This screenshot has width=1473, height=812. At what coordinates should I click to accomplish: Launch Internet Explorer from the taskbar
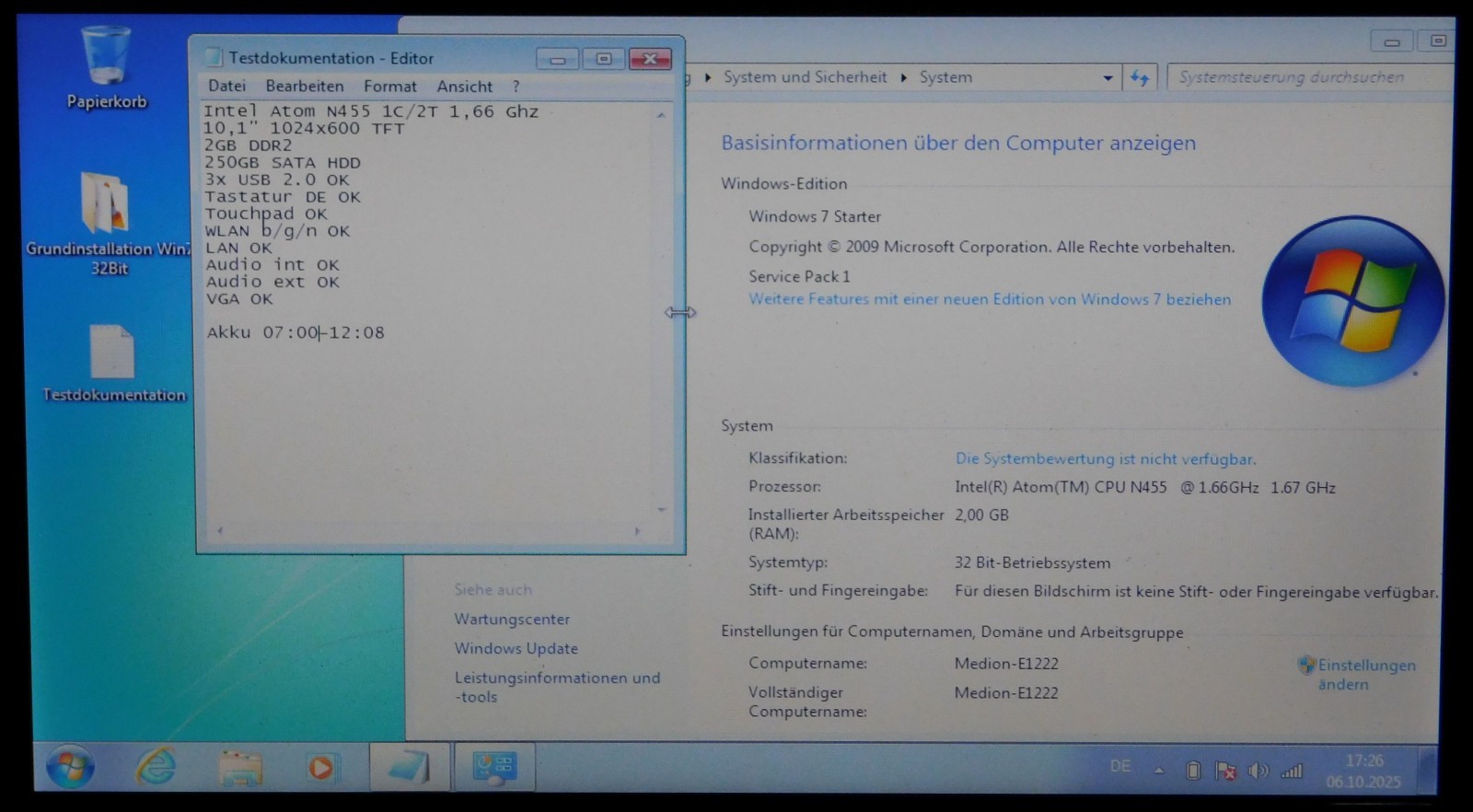[x=157, y=767]
